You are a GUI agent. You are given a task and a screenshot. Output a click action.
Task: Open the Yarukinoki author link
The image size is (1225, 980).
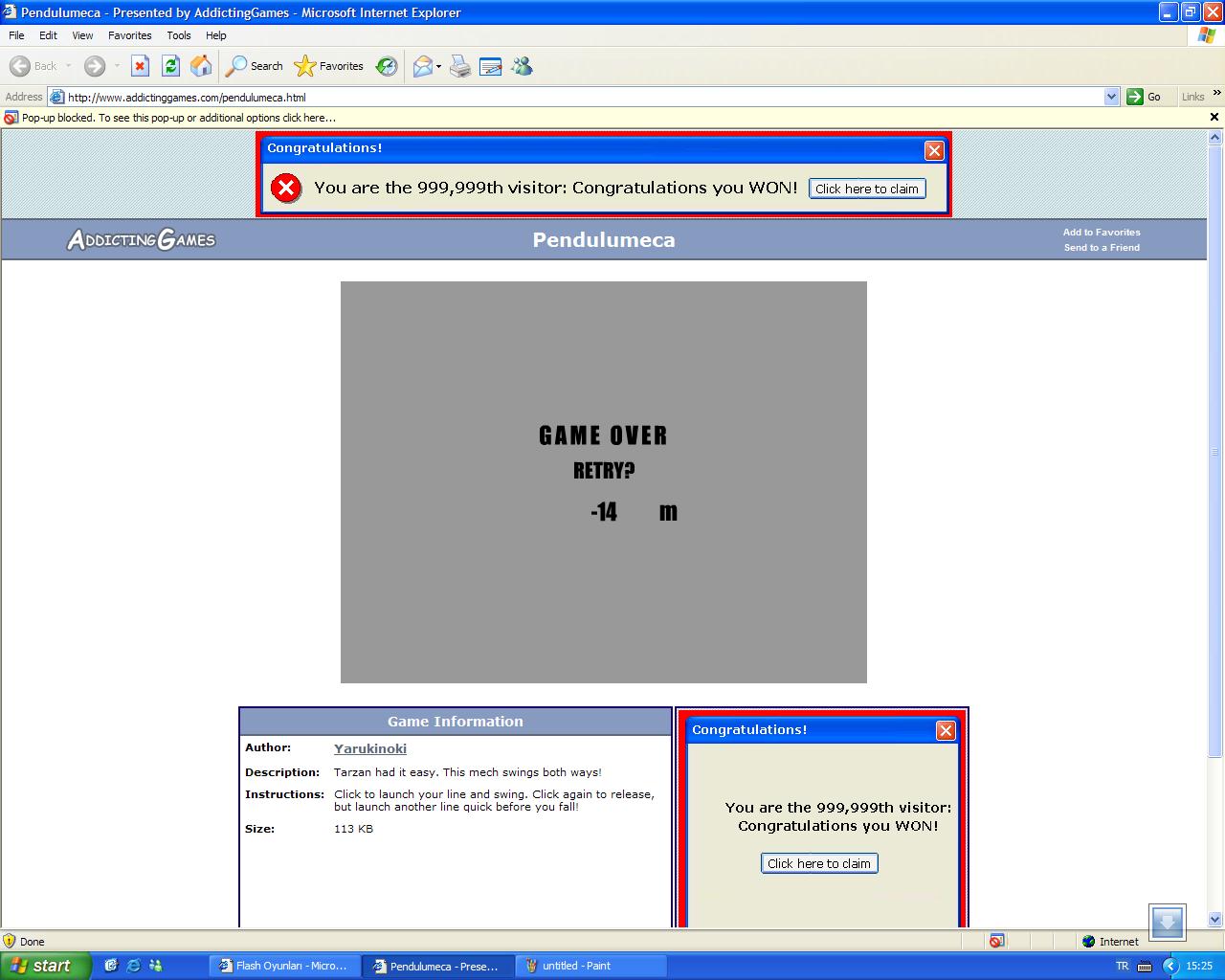click(x=370, y=748)
